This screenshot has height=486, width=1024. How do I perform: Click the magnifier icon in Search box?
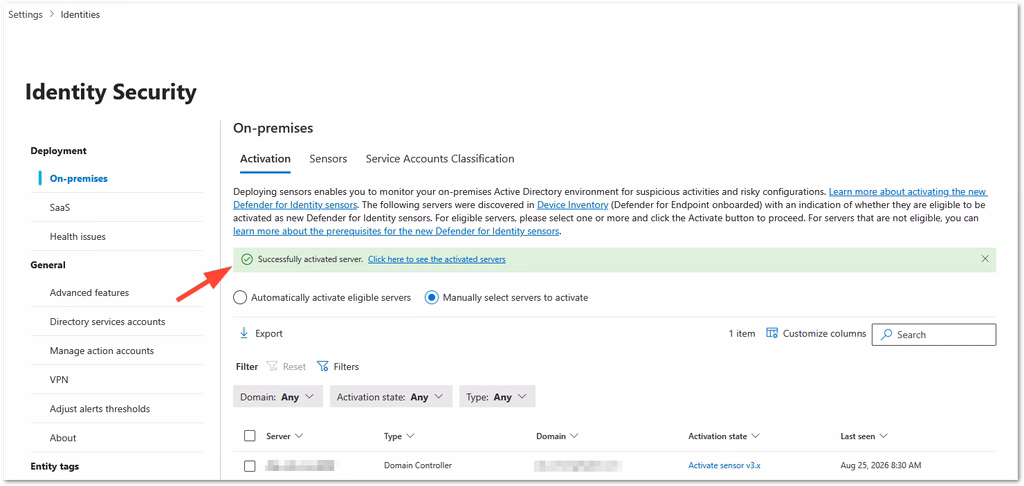point(886,334)
